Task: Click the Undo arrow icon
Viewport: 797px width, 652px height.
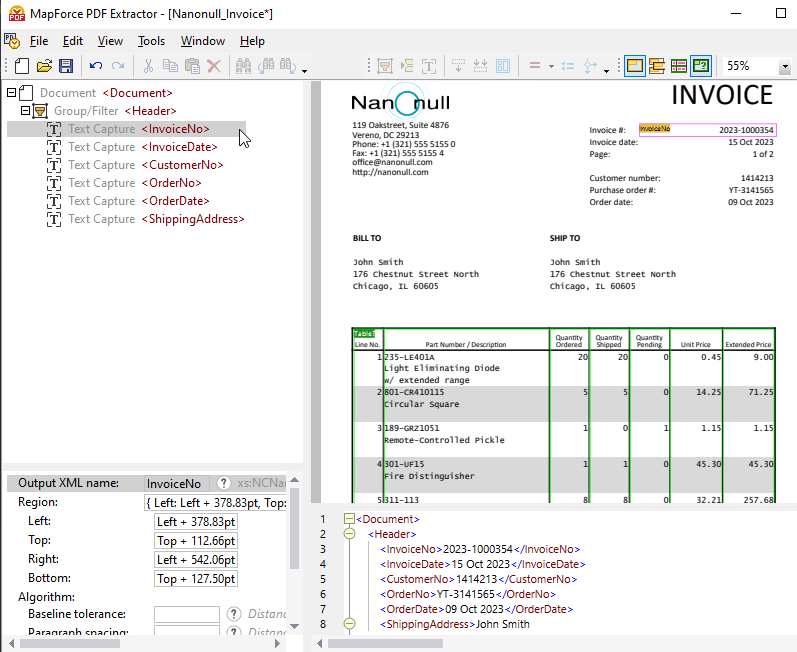Action: click(96, 66)
